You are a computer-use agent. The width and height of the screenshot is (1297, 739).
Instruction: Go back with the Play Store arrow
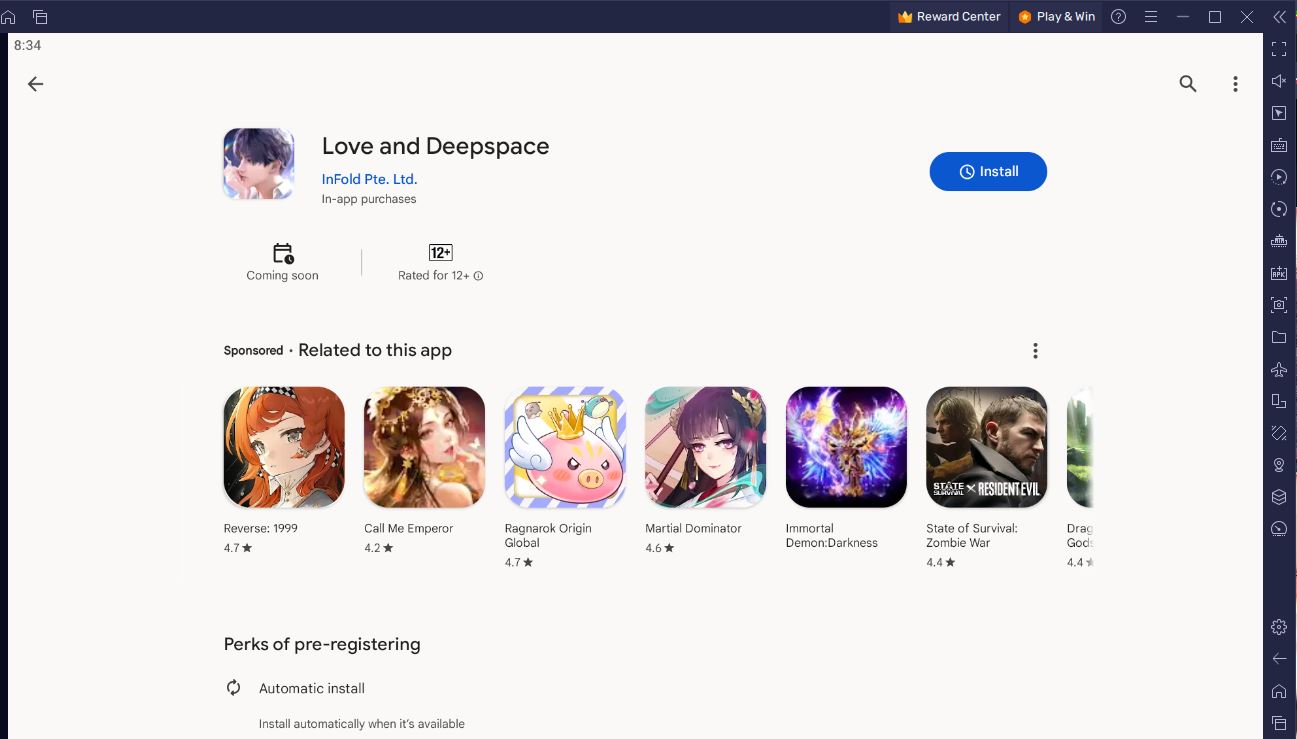pos(35,84)
